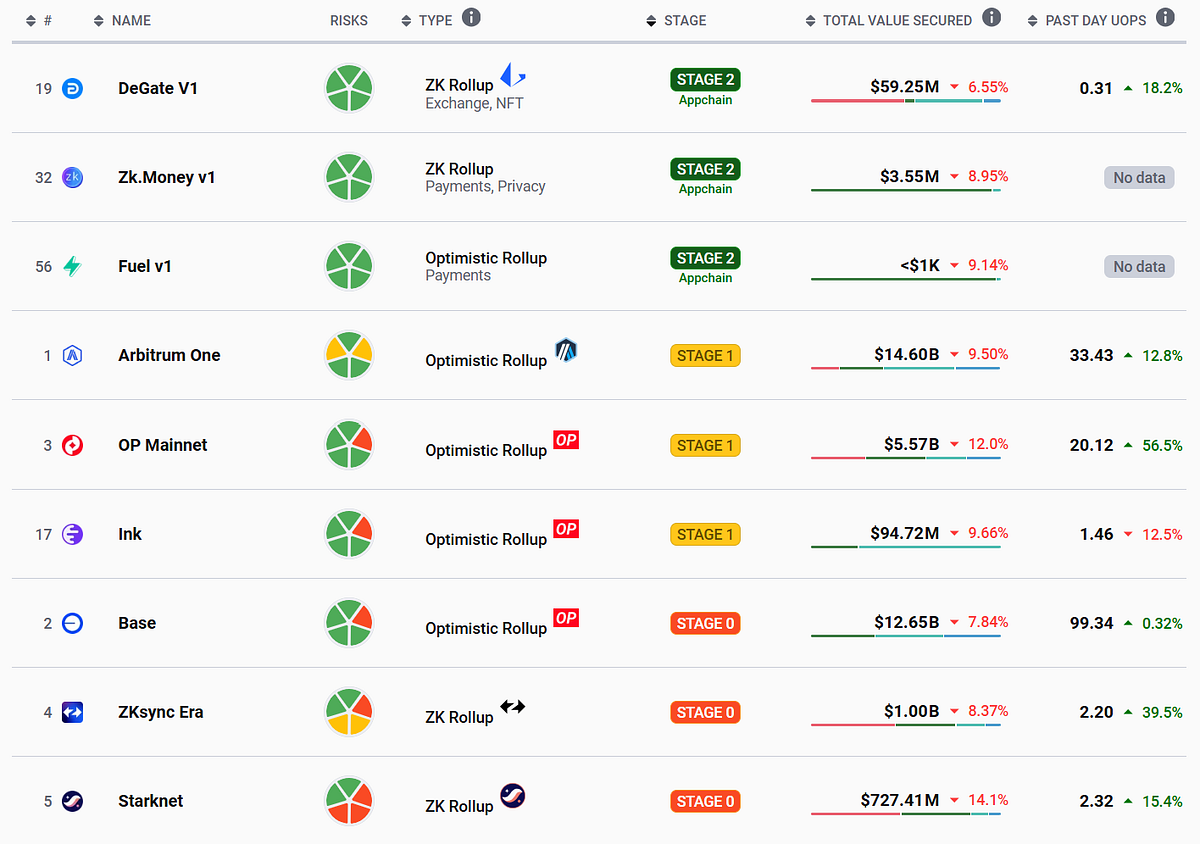This screenshot has height=844, width=1200.
Task: Click the OP Stack icon on the Ink row
Action: pyautogui.click(x=566, y=528)
